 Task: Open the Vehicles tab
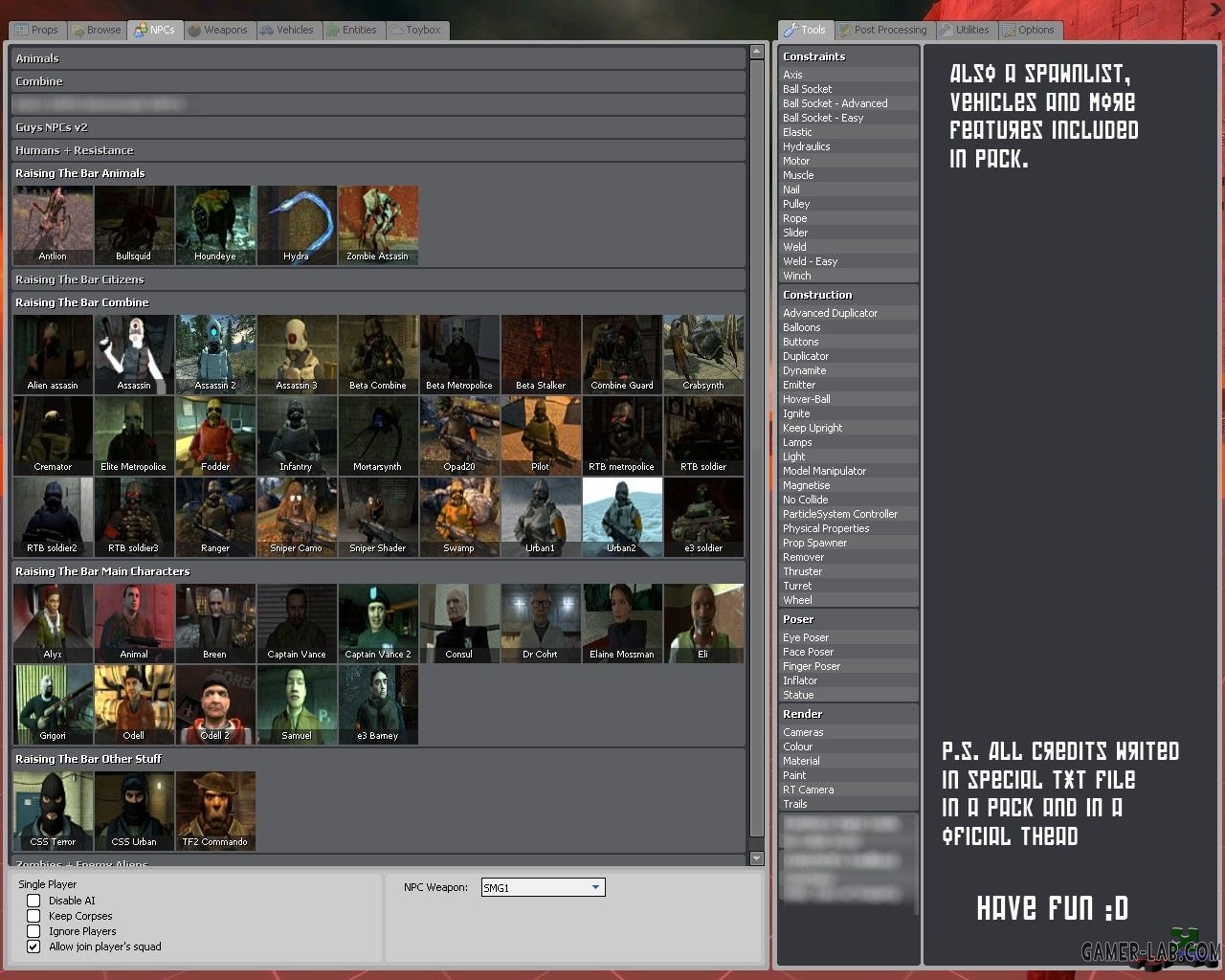click(x=287, y=30)
